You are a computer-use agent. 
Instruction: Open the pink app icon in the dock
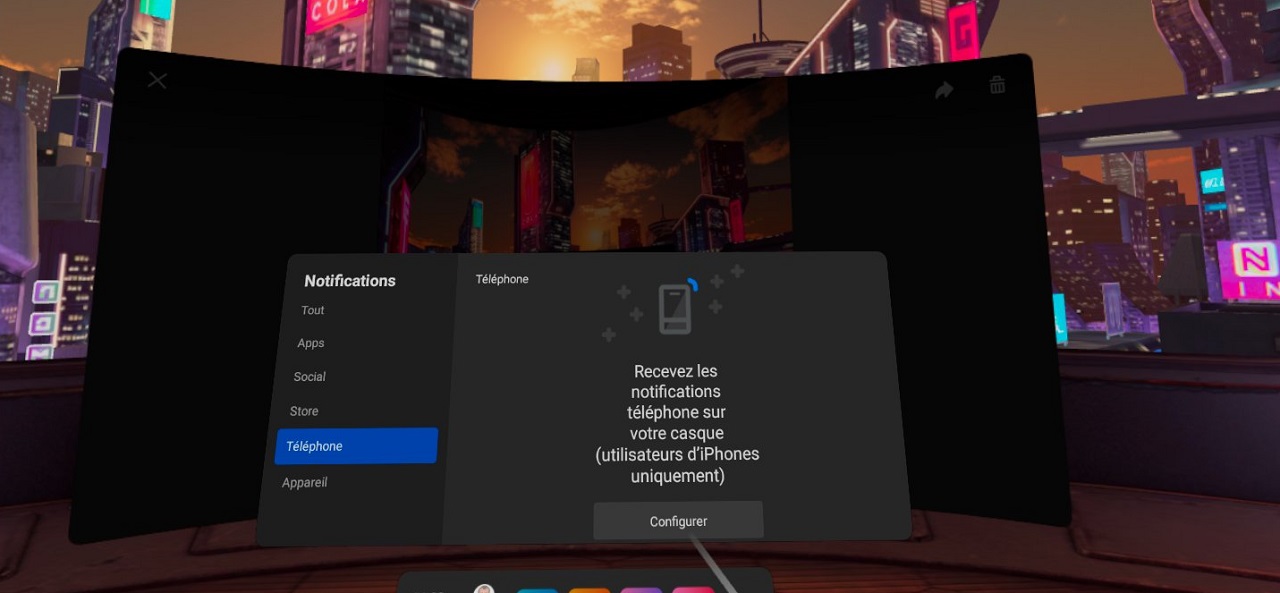click(x=693, y=591)
